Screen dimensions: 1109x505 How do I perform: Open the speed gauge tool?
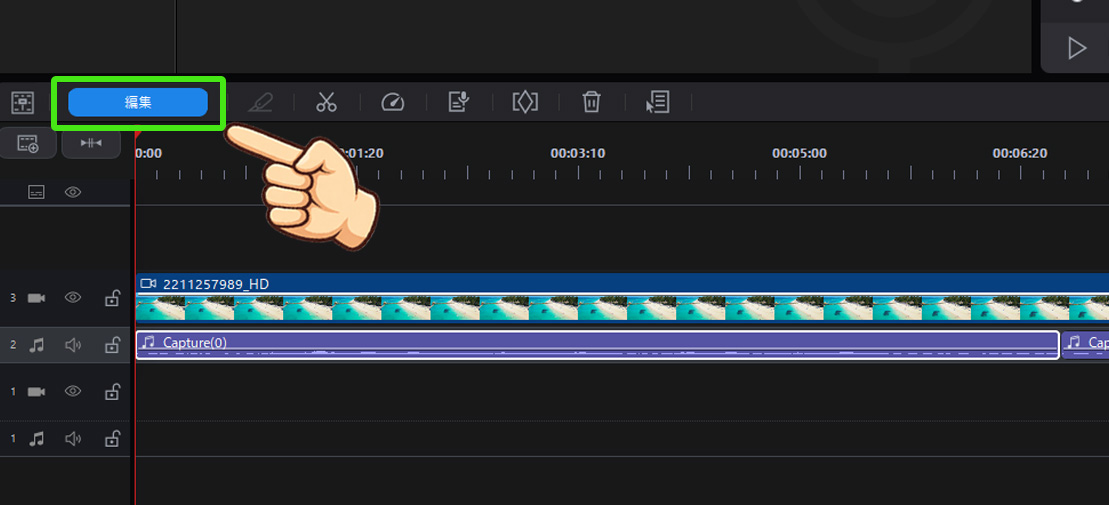pos(393,102)
